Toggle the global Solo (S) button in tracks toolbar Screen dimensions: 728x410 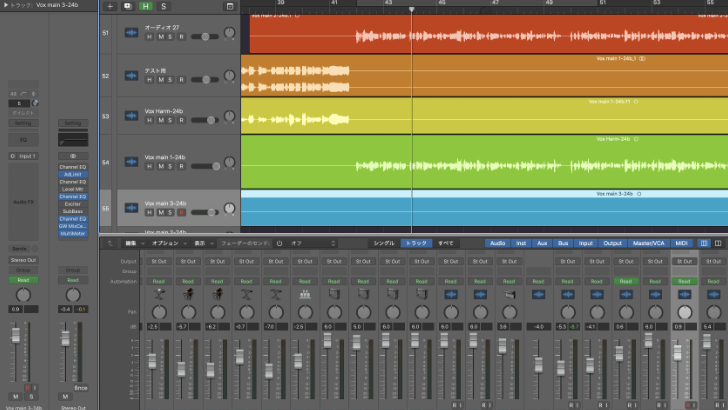tap(163, 7)
